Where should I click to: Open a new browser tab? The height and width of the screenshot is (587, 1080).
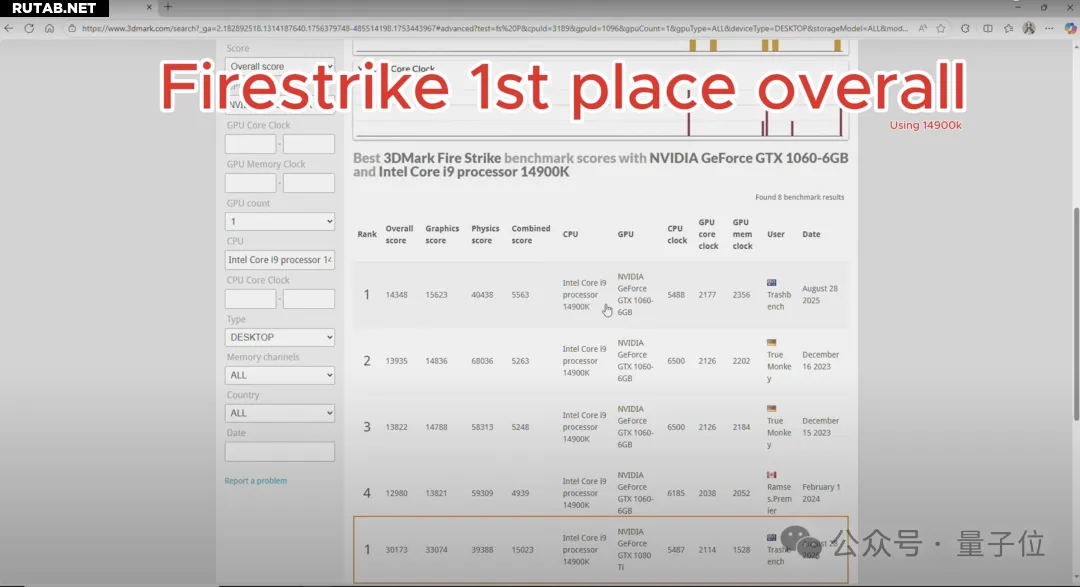pos(167,8)
